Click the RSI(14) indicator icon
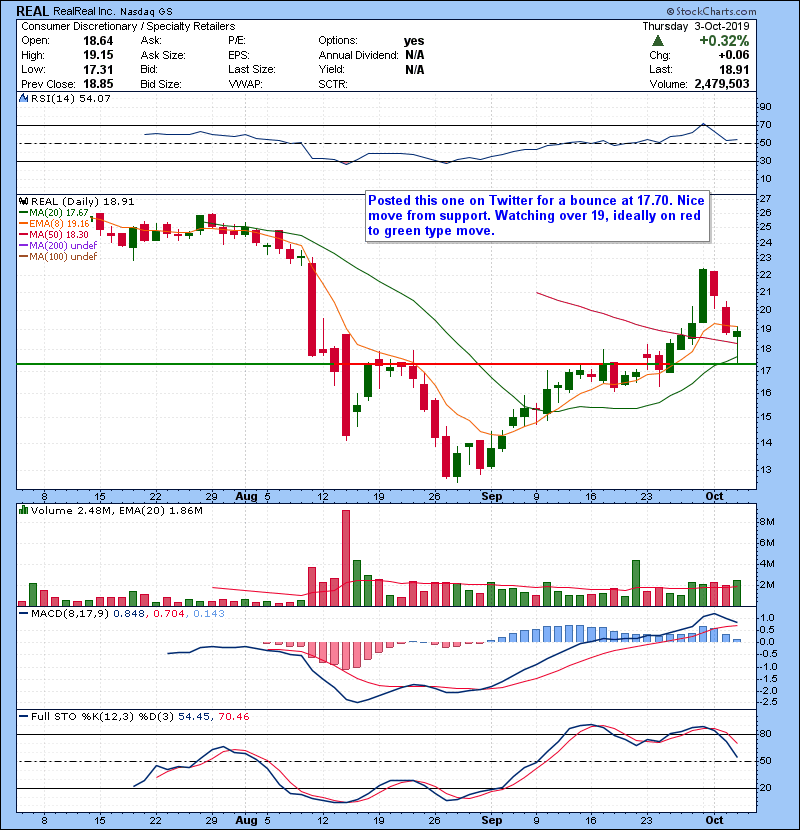800x830 pixels. coord(23,98)
